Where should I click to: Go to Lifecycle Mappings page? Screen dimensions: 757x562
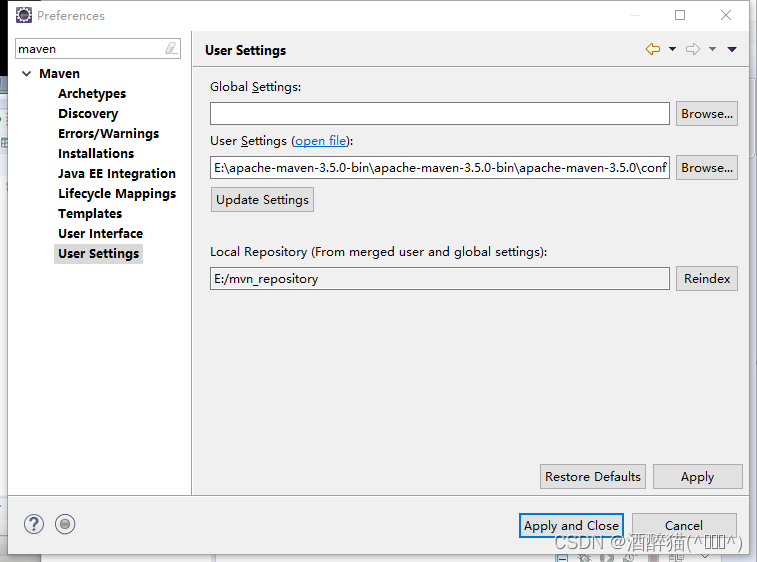click(x=117, y=194)
